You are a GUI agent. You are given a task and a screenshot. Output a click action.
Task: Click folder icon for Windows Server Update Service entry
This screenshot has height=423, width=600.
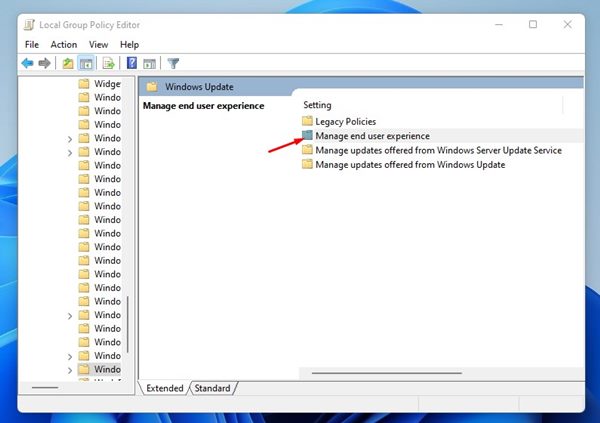point(307,150)
